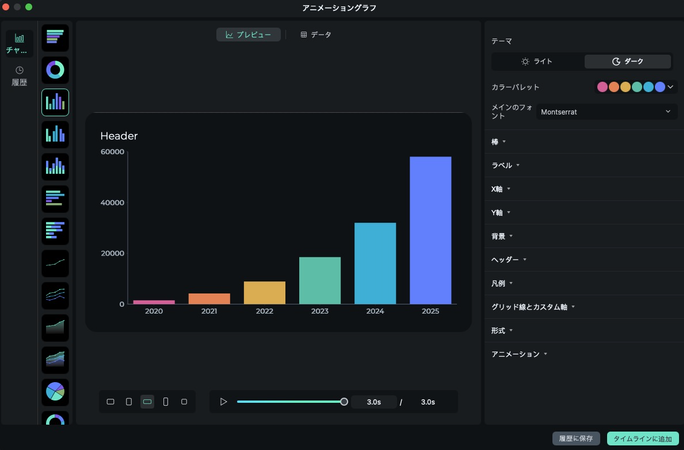This screenshot has height=450, width=684.
Task: Click the Add to Timeline button
Action: (642, 438)
